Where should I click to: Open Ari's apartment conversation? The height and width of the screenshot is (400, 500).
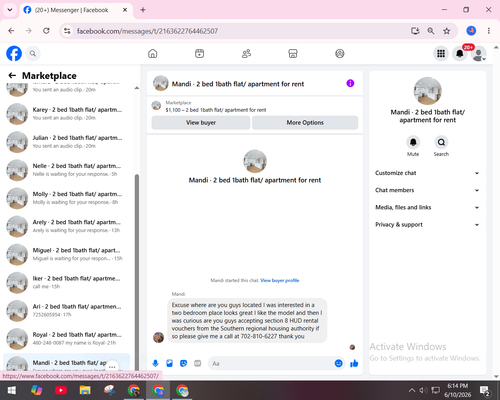pyautogui.click(x=67, y=310)
